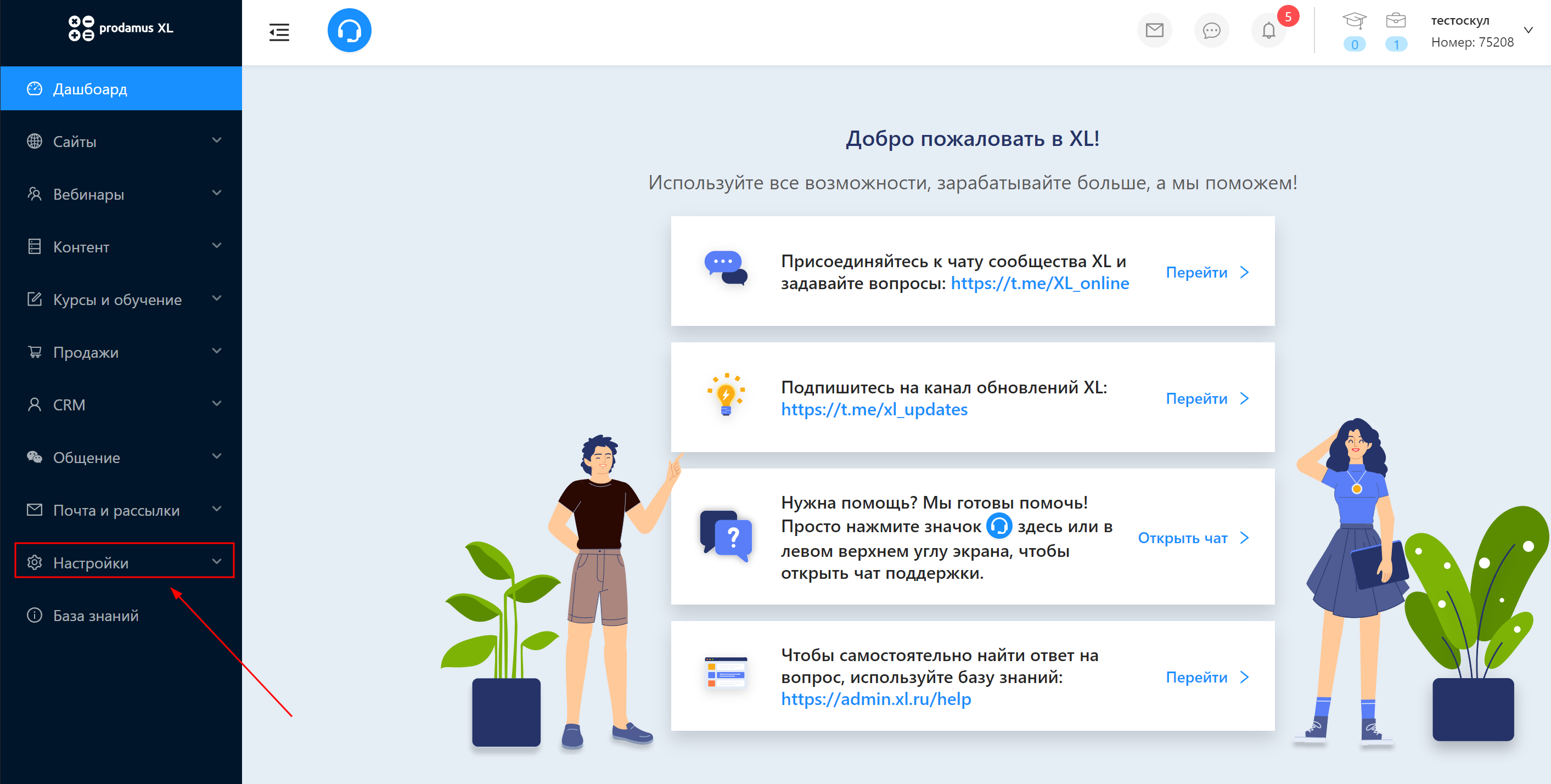Click the graduation cap icon
The image size is (1551, 784).
point(1353,20)
